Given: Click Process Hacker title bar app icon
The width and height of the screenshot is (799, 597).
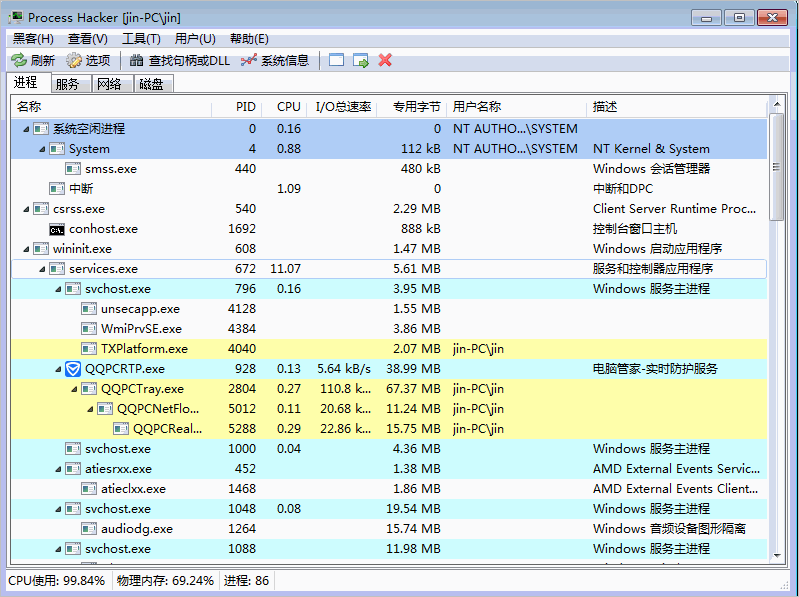Looking at the screenshot, I should [16, 17].
